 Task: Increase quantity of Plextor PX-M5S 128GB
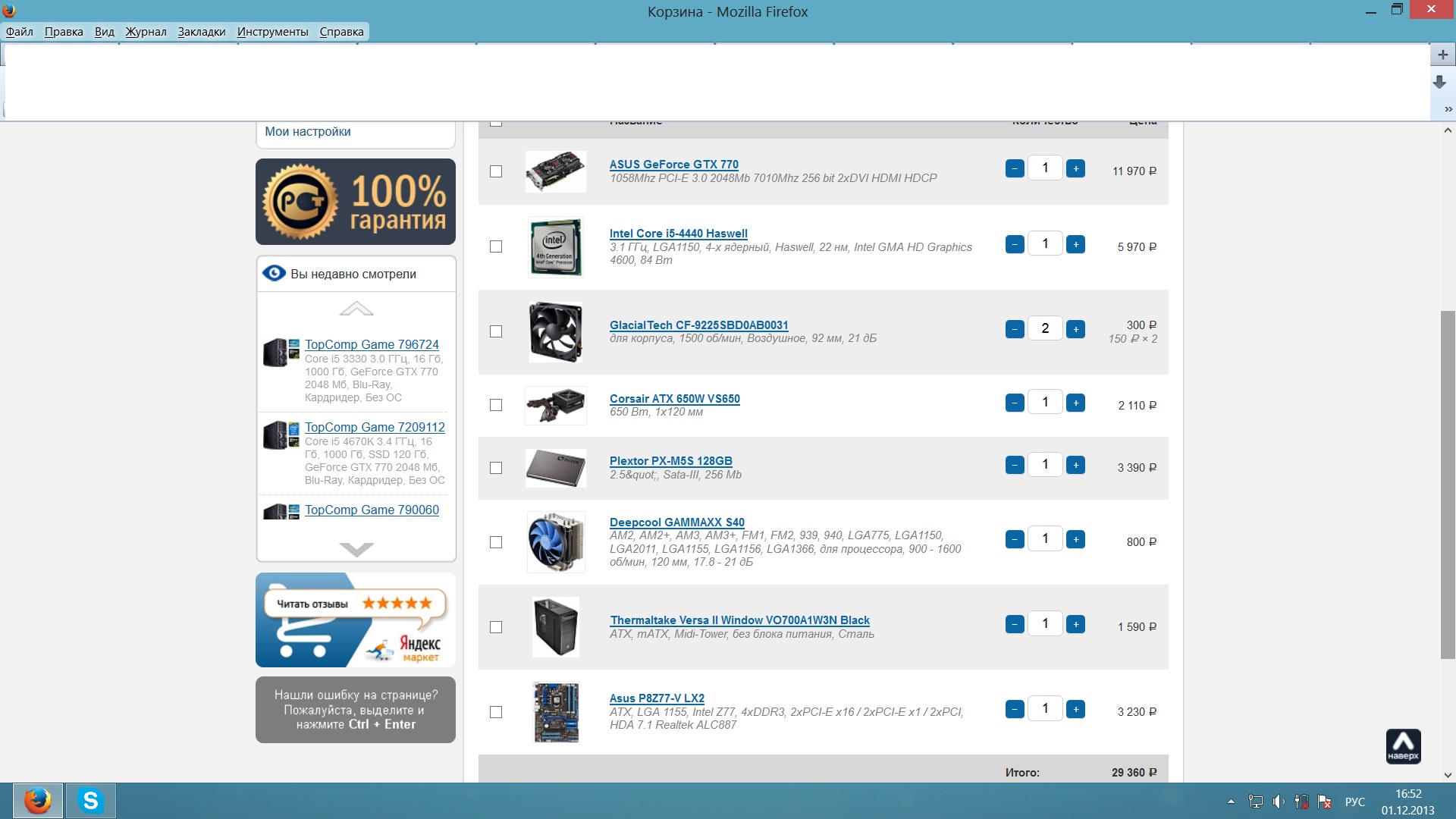1075,465
